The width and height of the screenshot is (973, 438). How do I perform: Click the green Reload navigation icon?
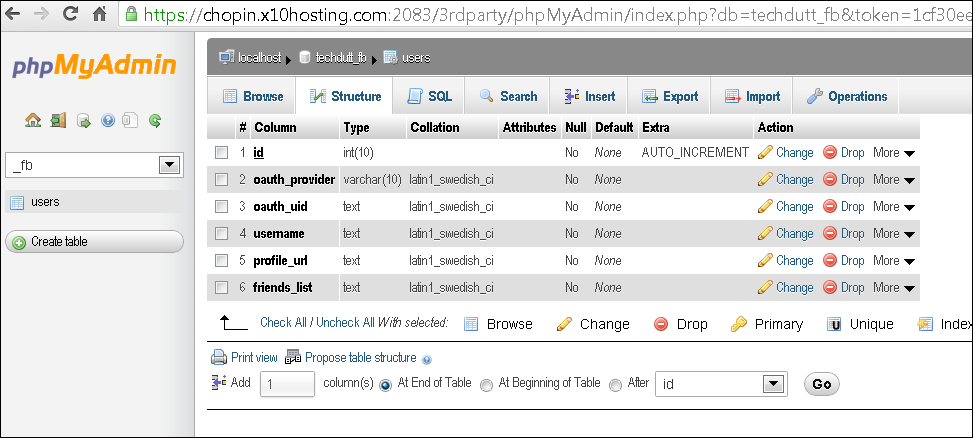[x=155, y=120]
